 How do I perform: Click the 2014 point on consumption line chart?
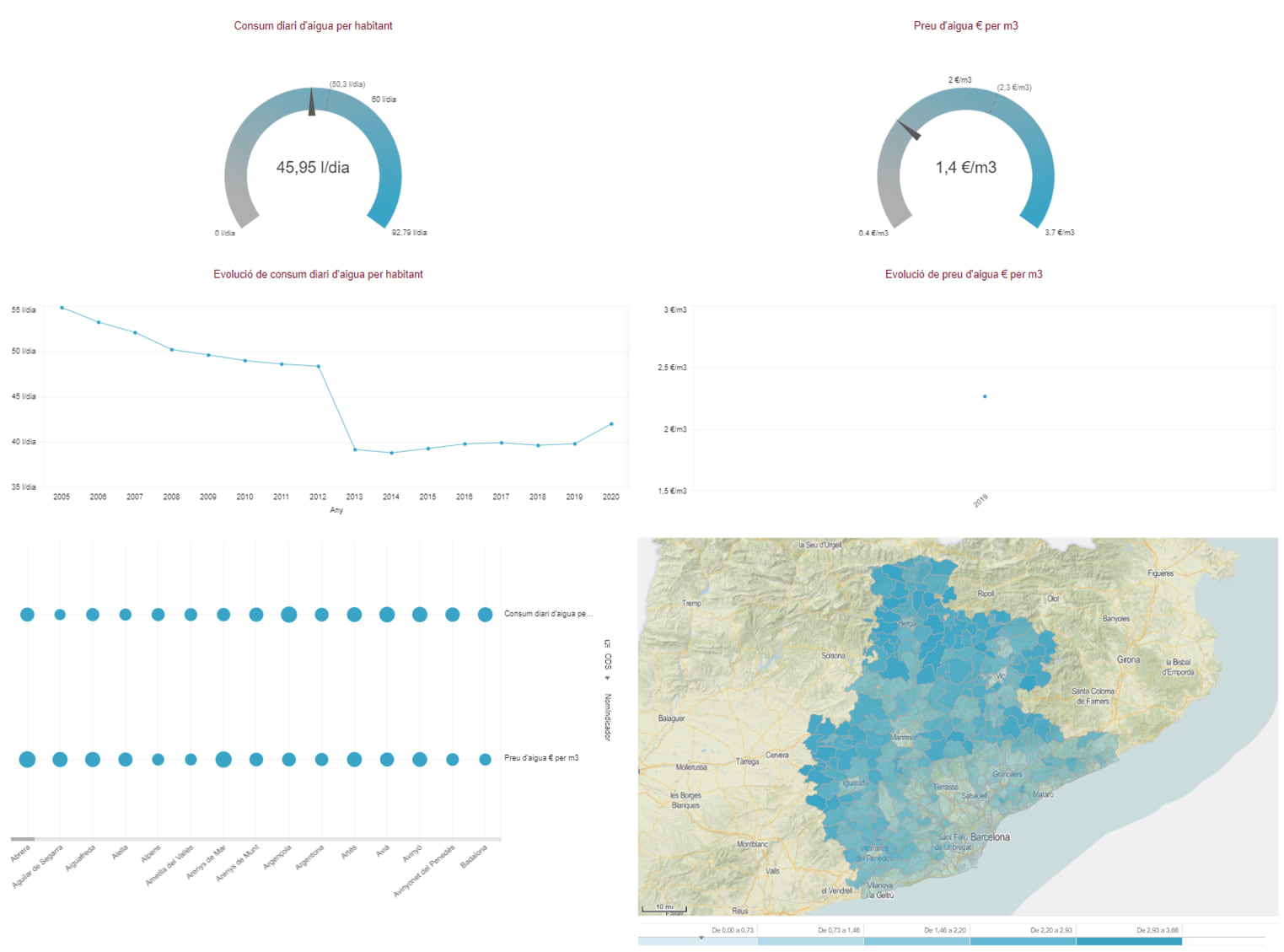pyautogui.click(x=391, y=453)
